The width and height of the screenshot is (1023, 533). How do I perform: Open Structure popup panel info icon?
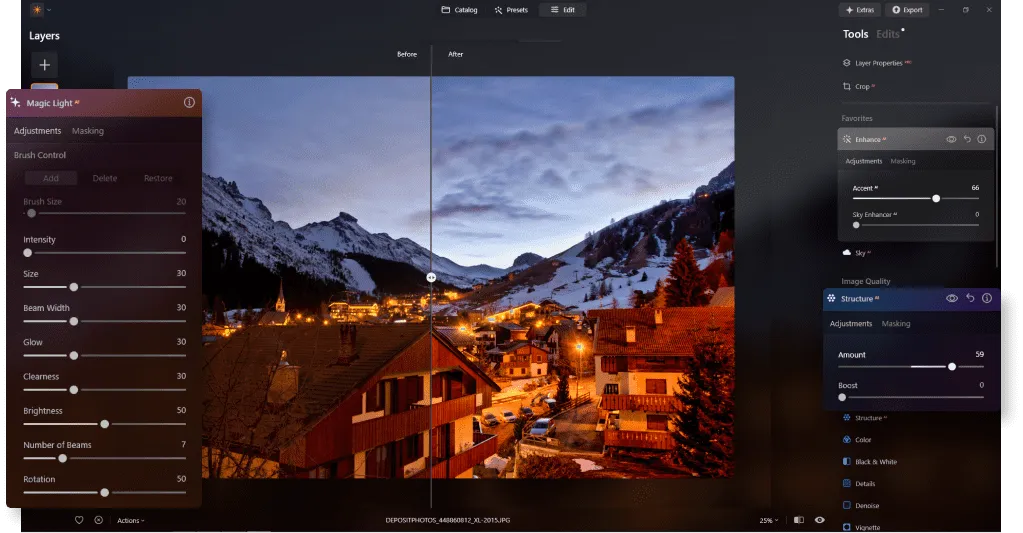[x=987, y=298]
